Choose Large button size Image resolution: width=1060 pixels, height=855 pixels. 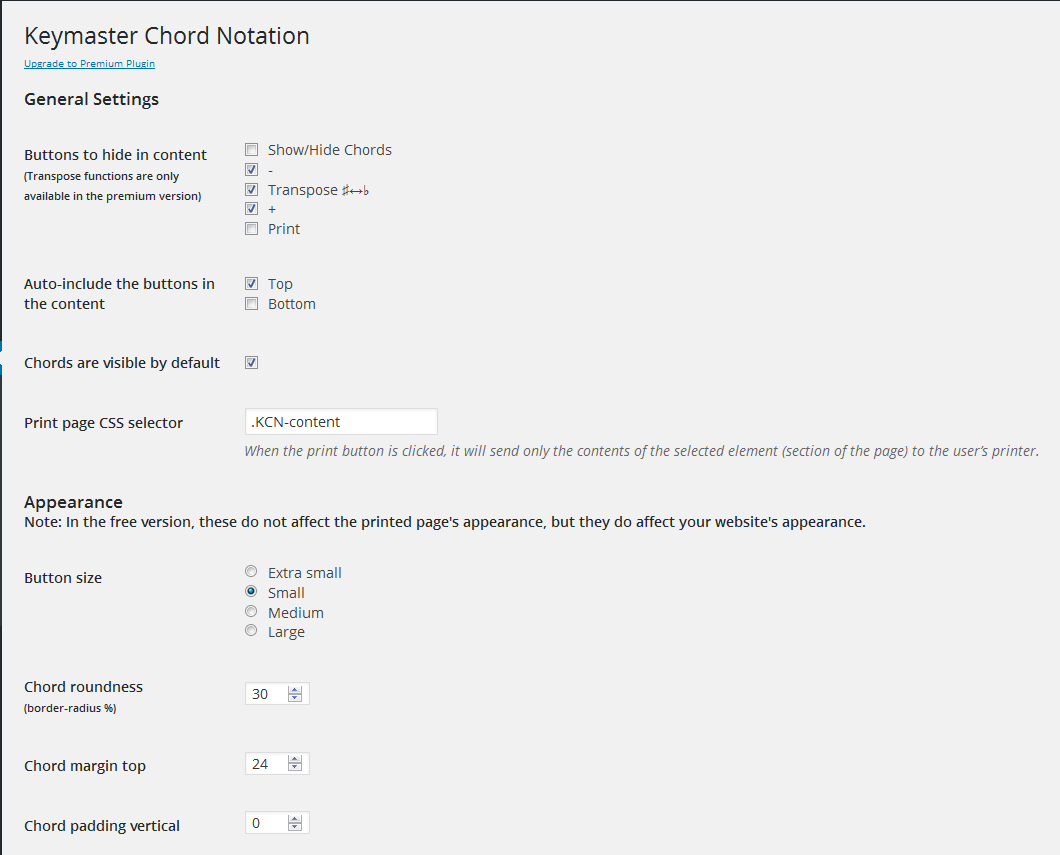251,631
